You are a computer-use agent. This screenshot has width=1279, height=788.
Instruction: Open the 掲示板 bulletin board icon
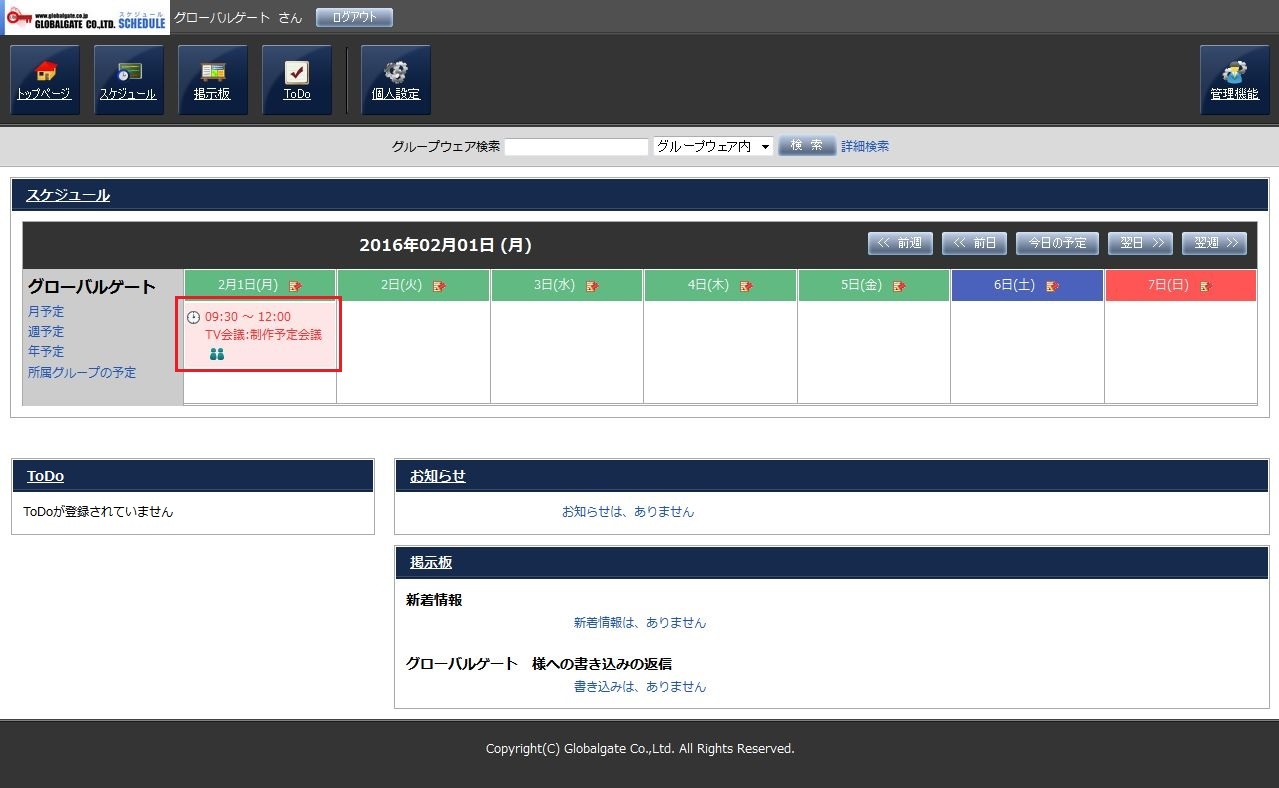[x=213, y=80]
